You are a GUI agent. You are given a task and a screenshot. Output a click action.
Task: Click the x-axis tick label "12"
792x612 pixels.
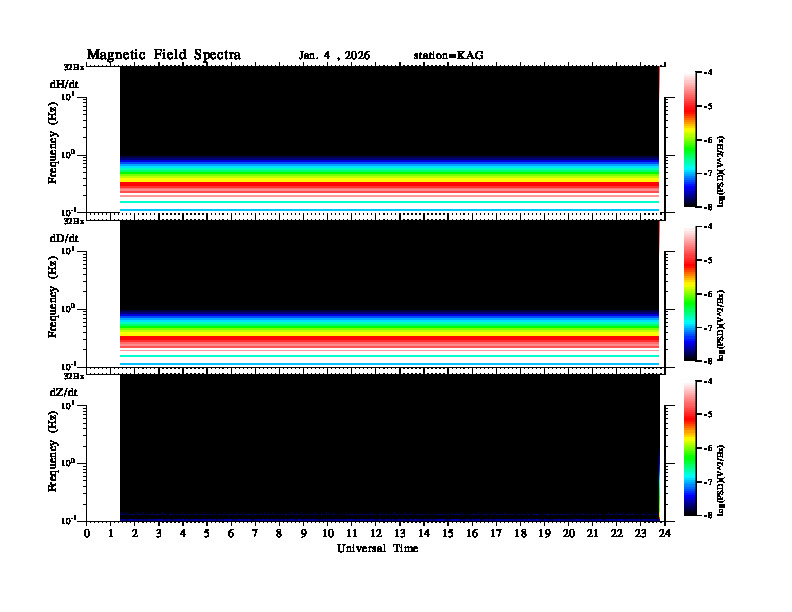click(376, 533)
